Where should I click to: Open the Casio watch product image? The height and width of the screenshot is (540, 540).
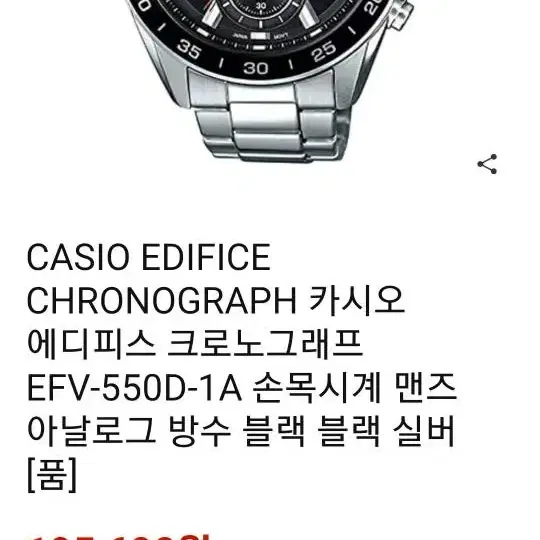tap(270, 81)
